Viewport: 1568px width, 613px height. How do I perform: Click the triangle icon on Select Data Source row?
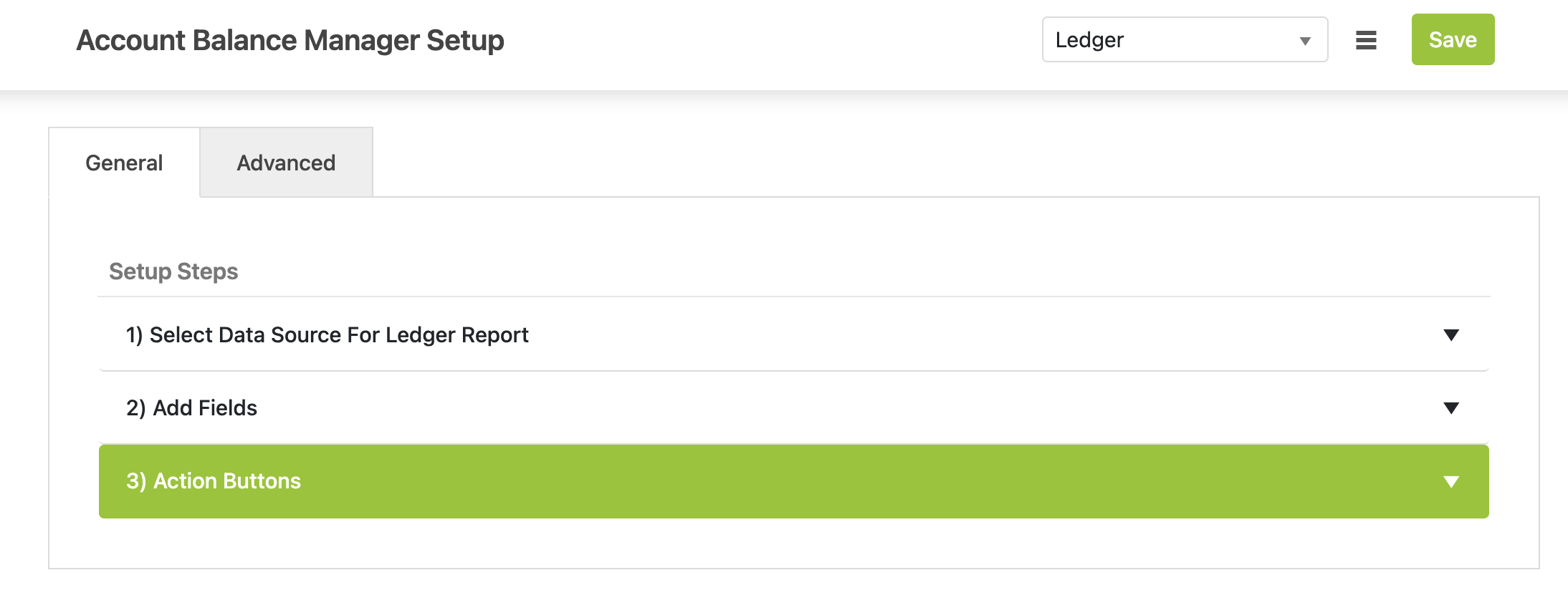1451,335
